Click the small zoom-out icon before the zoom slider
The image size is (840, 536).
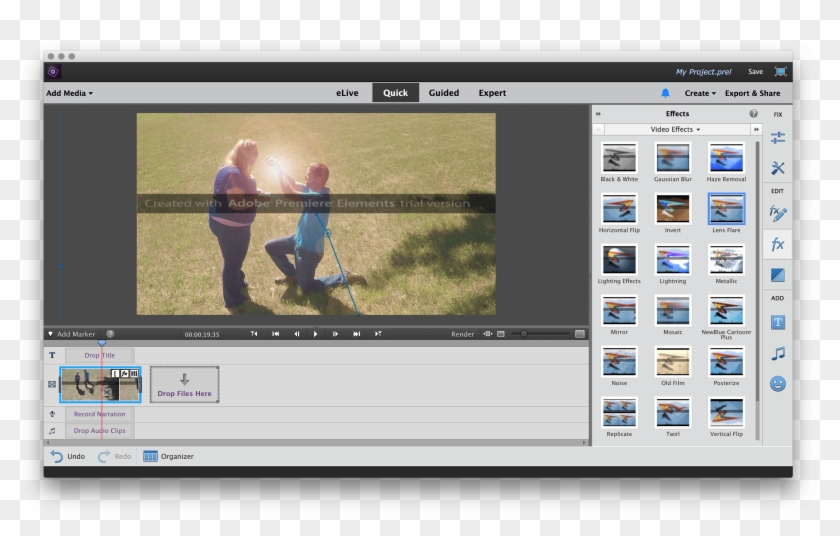pyautogui.click(x=501, y=334)
